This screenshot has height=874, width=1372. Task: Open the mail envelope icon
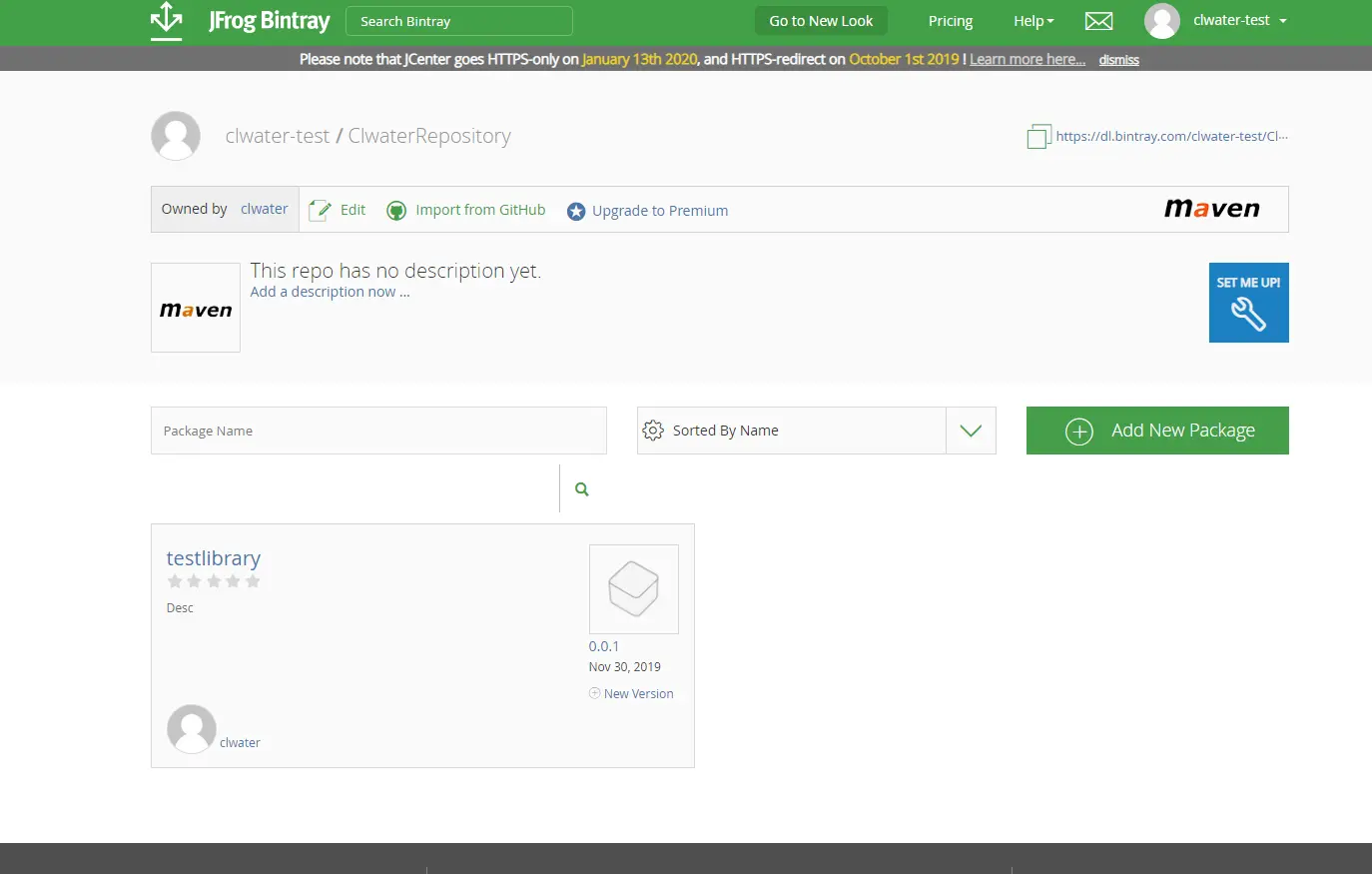pyautogui.click(x=1098, y=21)
